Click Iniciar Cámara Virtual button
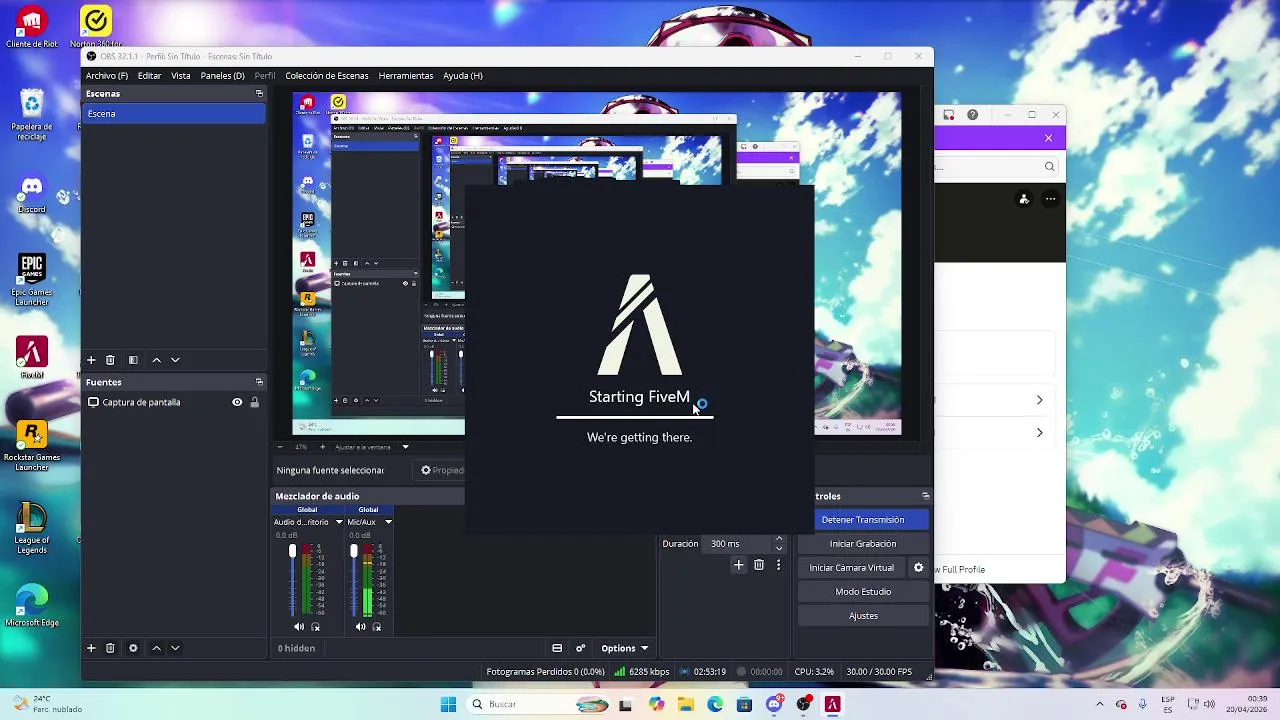 tap(852, 568)
